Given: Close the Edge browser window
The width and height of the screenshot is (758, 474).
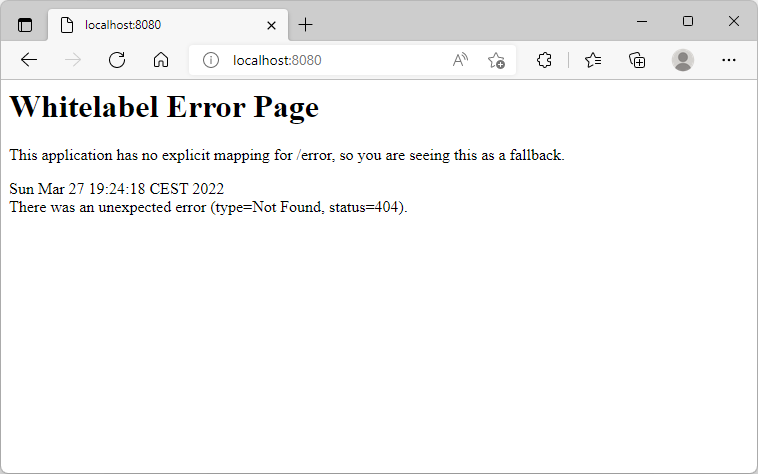Looking at the screenshot, I should tap(733, 21).
